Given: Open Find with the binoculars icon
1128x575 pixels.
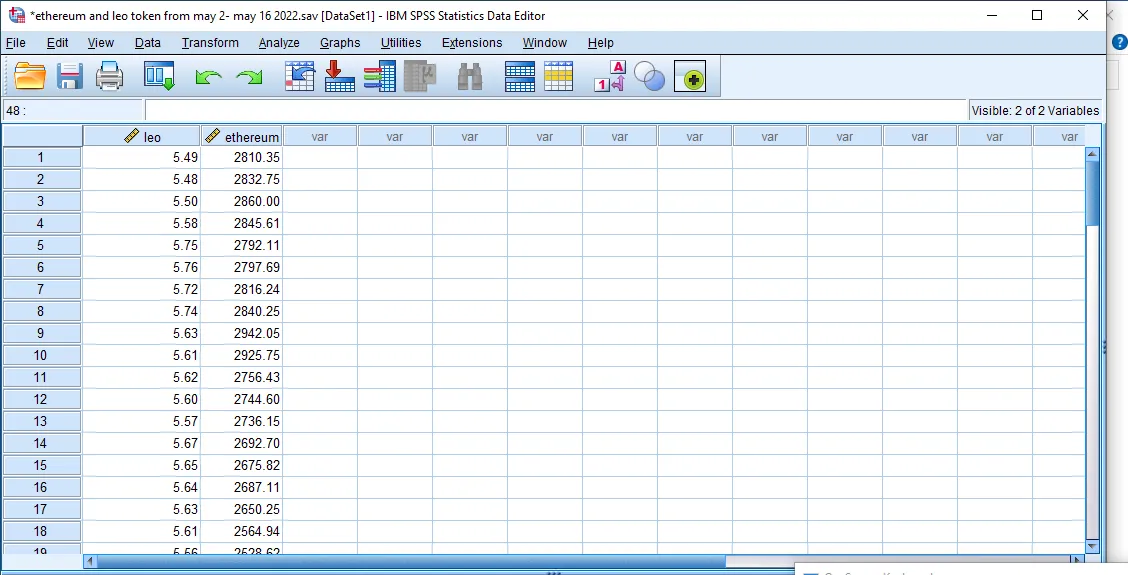Looking at the screenshot, I should pos(470,76).
